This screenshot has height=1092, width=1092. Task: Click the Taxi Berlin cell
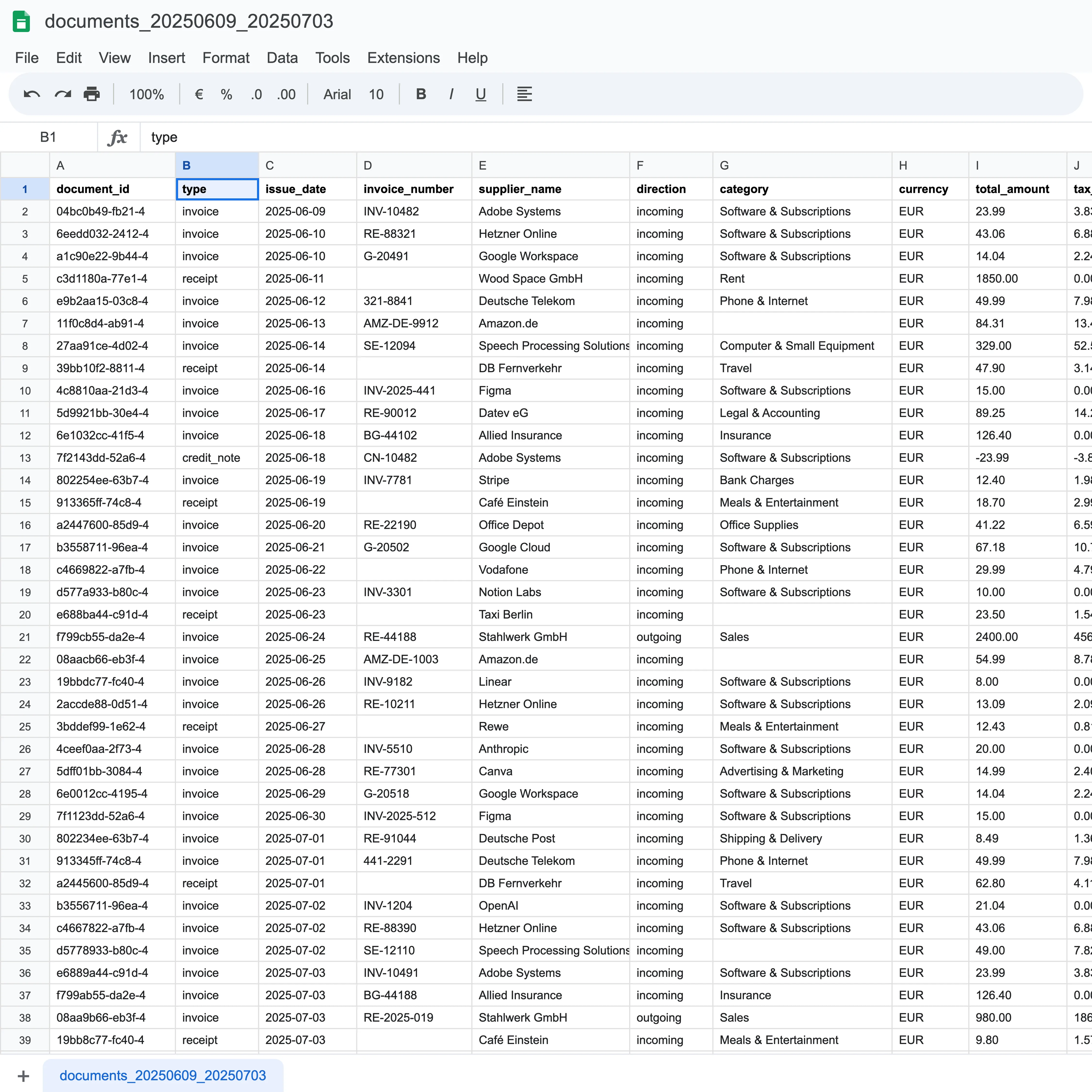(x=551, y=614)
